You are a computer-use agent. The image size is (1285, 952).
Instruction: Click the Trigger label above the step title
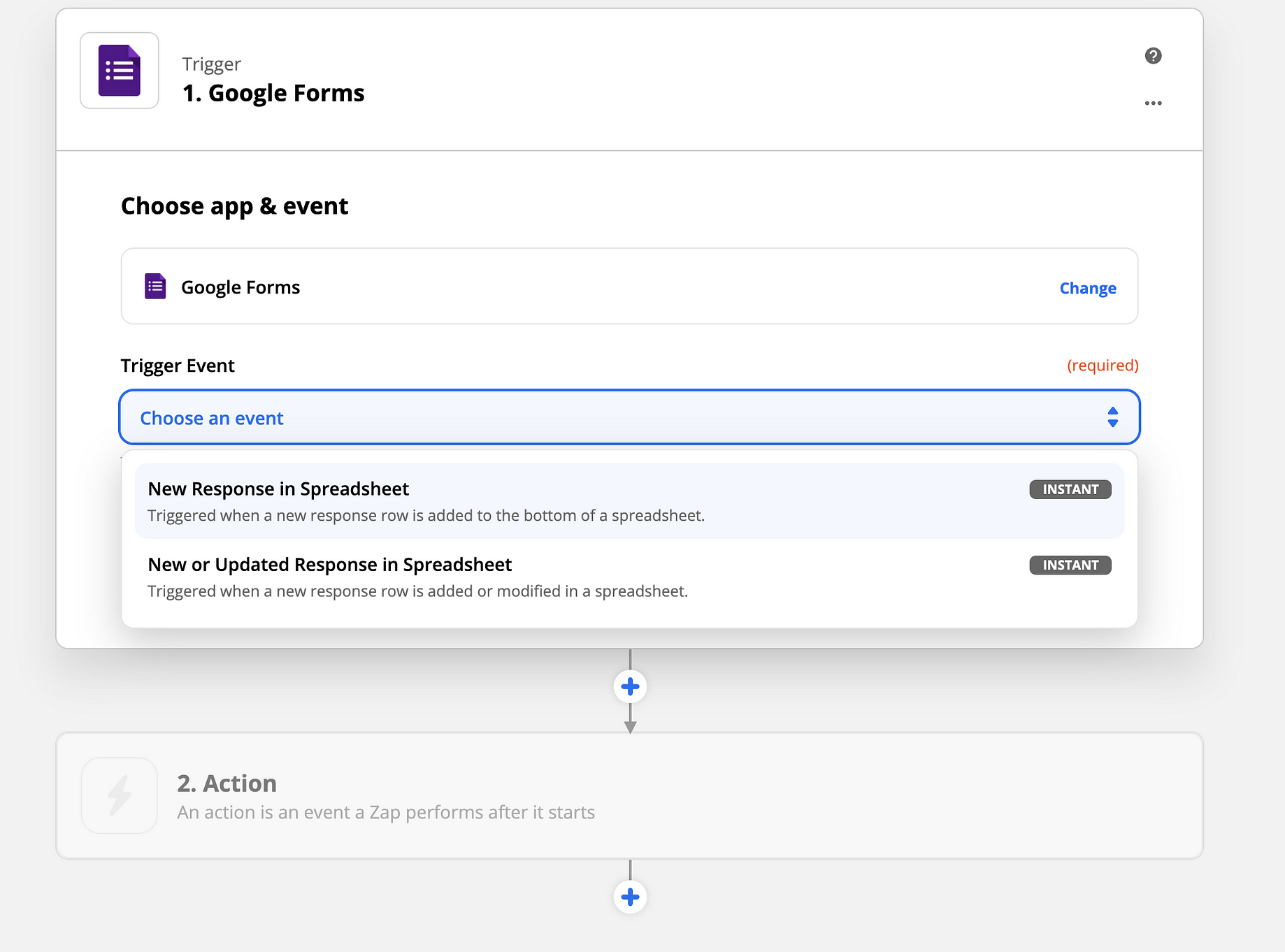pyautogui.click(x=211, y=64)
